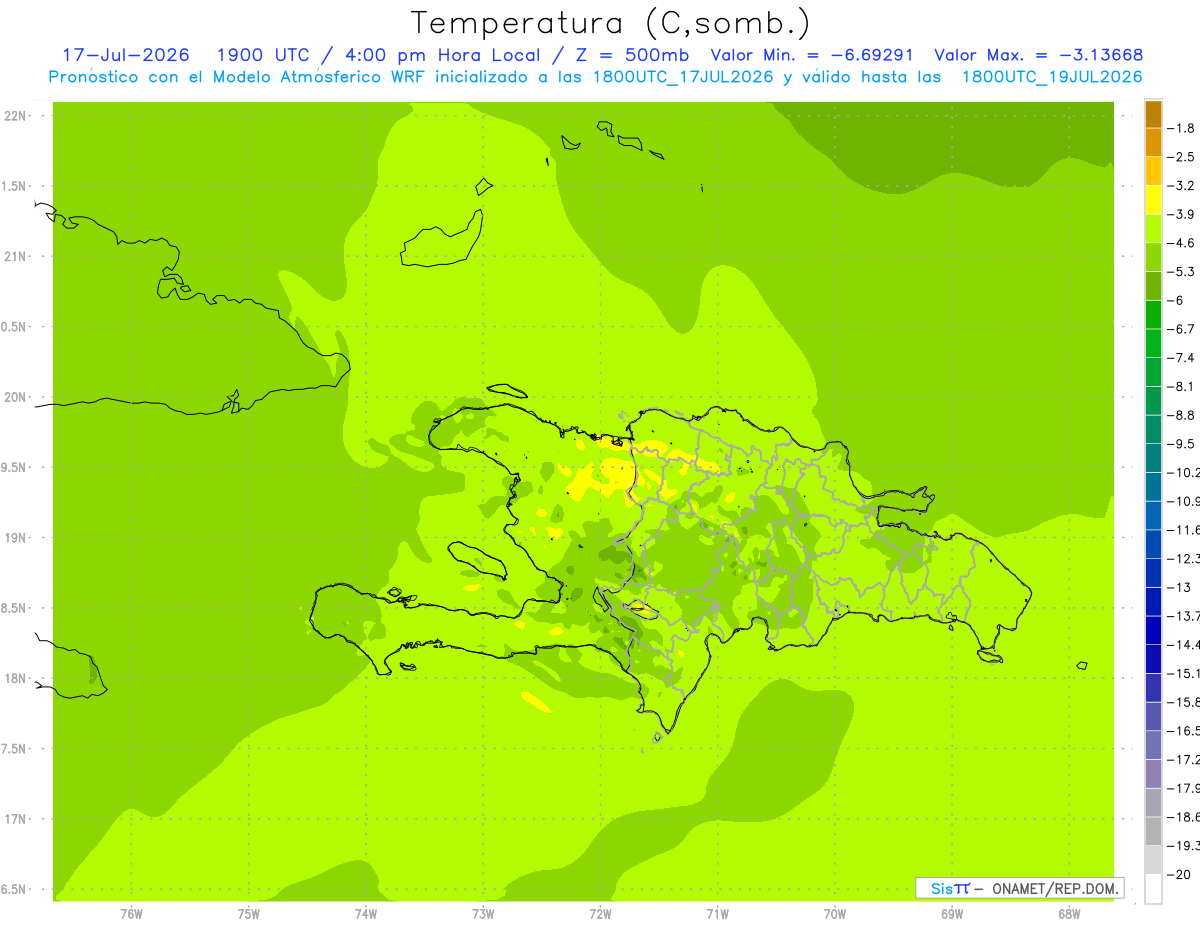Viewport: 1200px width, 927px height.
Task: Click the longitude label "72W"
Action: (600, 913)
